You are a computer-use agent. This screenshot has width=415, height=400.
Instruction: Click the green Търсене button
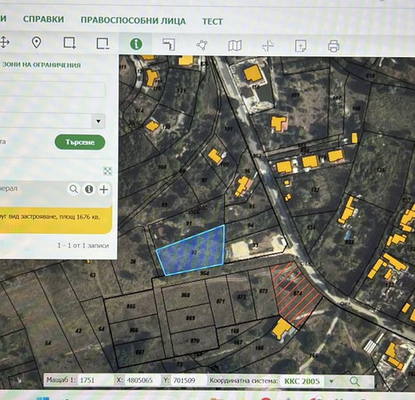pyautogui.click(x=80, y=142)
